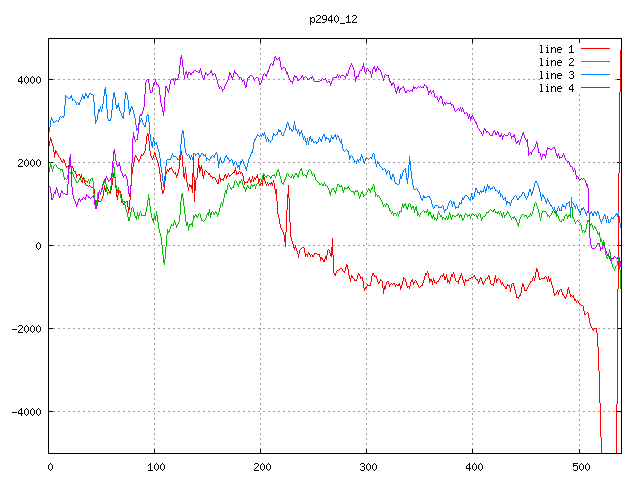This screenshot has width=640, height=480.
Task: Click the y-axis label -2000
Action: [x=27, y=329]
